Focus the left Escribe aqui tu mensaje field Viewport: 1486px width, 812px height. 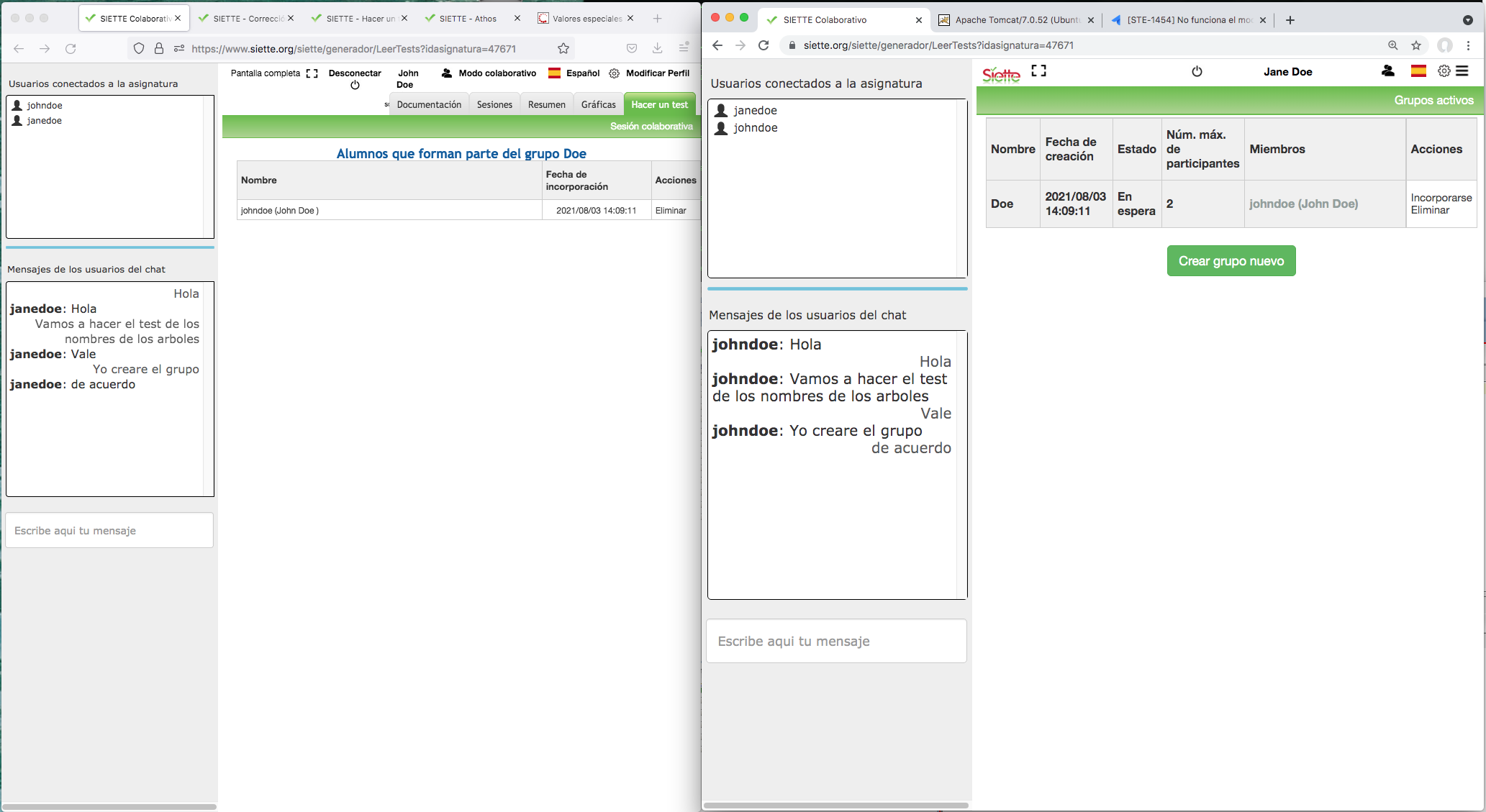click(109, 531)
